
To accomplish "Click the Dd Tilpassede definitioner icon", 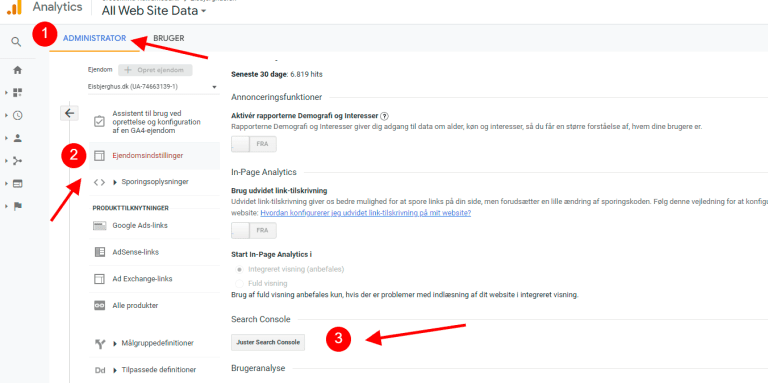I will coord(99,370).
